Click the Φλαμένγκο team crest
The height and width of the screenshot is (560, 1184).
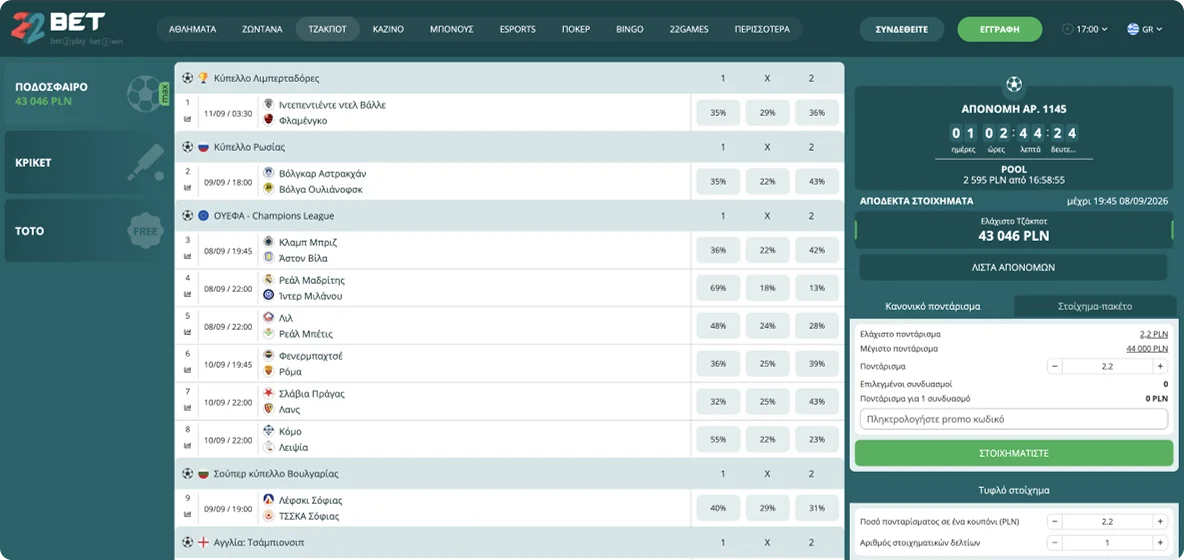(x=268, y=119)
